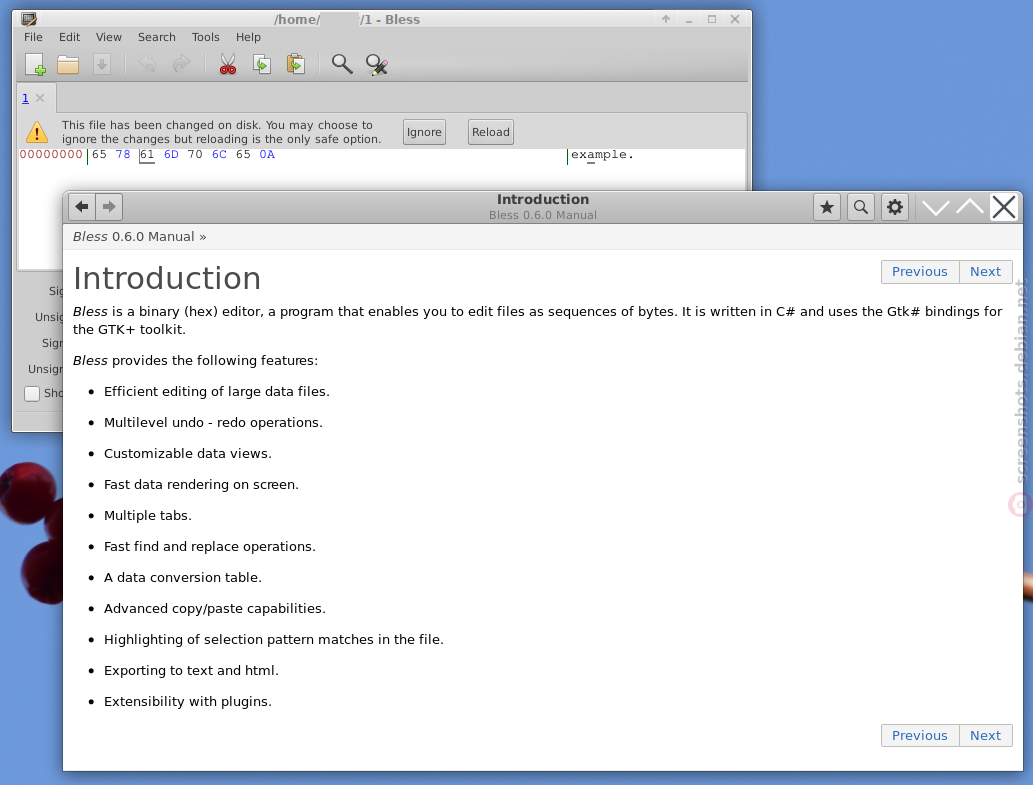Open a file with the folder icon

(68, 65)
